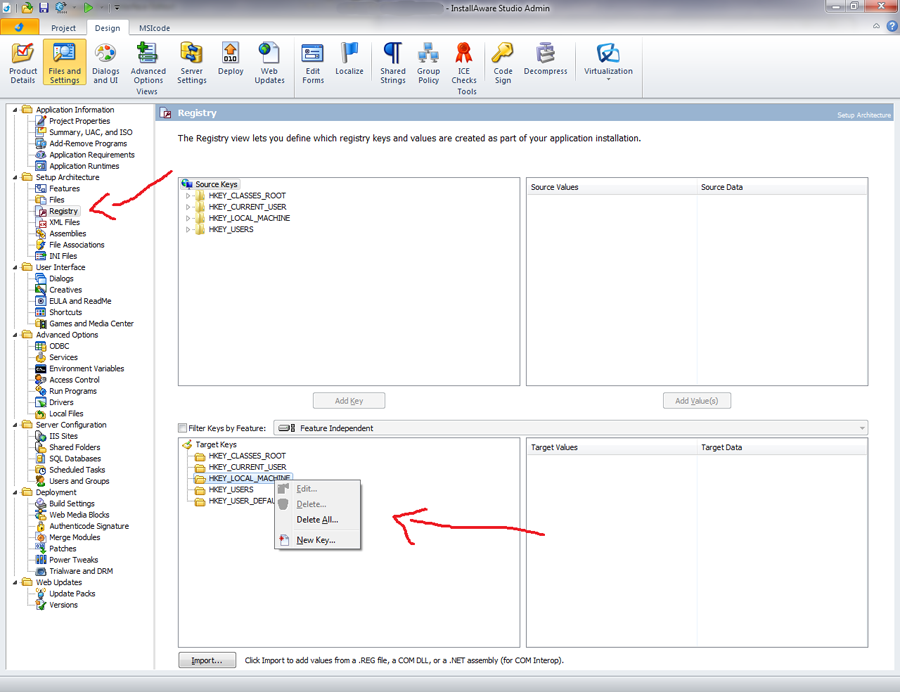Switch to the Project ribbon tab
This screenshot has height=692, width=900.
(63, 28)
